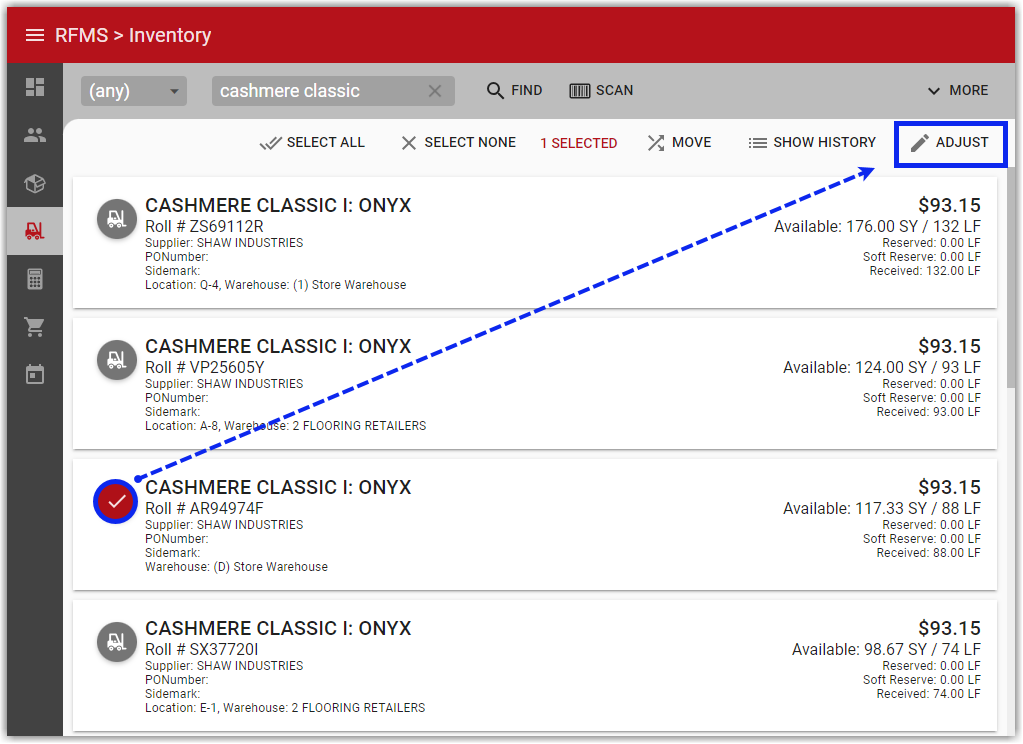The image size is (1023, 744).
Task: Click the FIND search button
Action: 515,90
